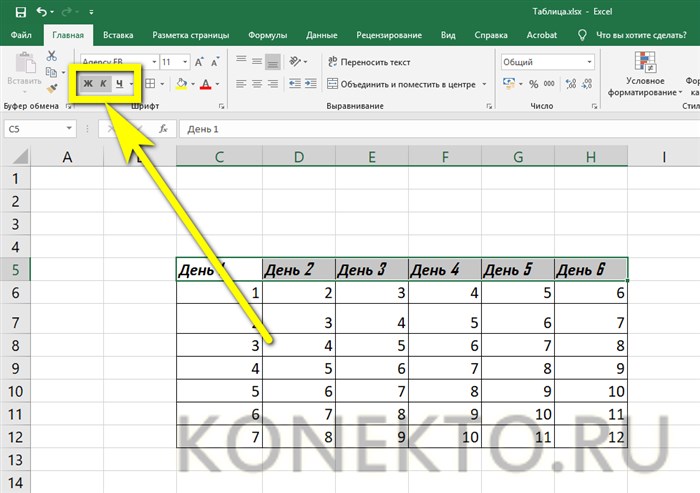Toggle bold with the Ж button
This screenshot has width=700, height=493.
88,84
